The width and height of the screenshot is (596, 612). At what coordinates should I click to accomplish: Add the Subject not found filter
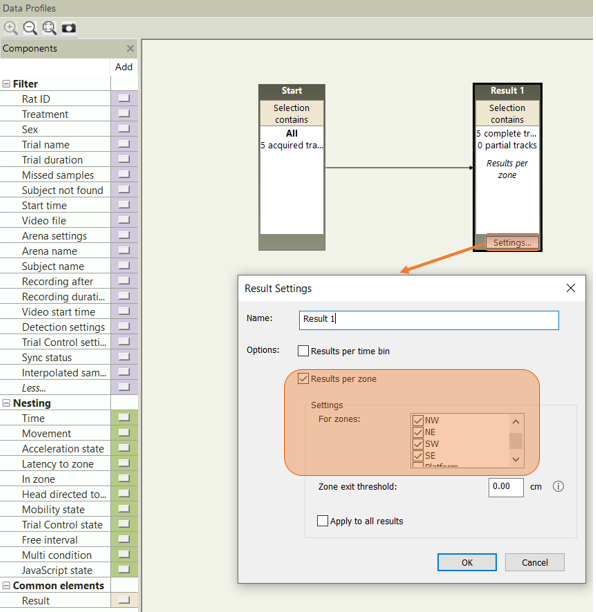pos(124,190)
